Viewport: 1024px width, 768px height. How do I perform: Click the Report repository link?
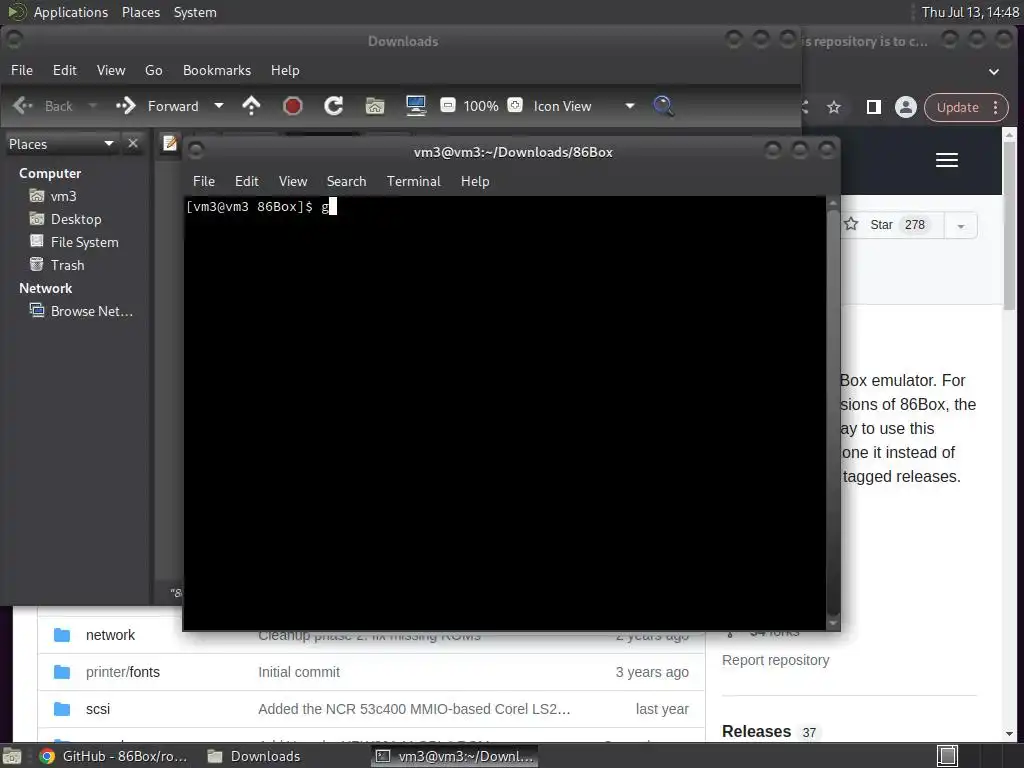[775, 660]
